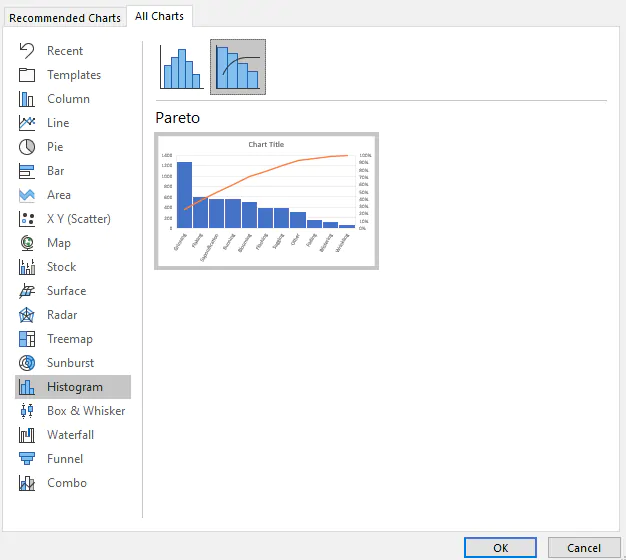The width and height of the screenshot is (626, 560).
Task: Click the Cancel button
Action: point(584,547)
